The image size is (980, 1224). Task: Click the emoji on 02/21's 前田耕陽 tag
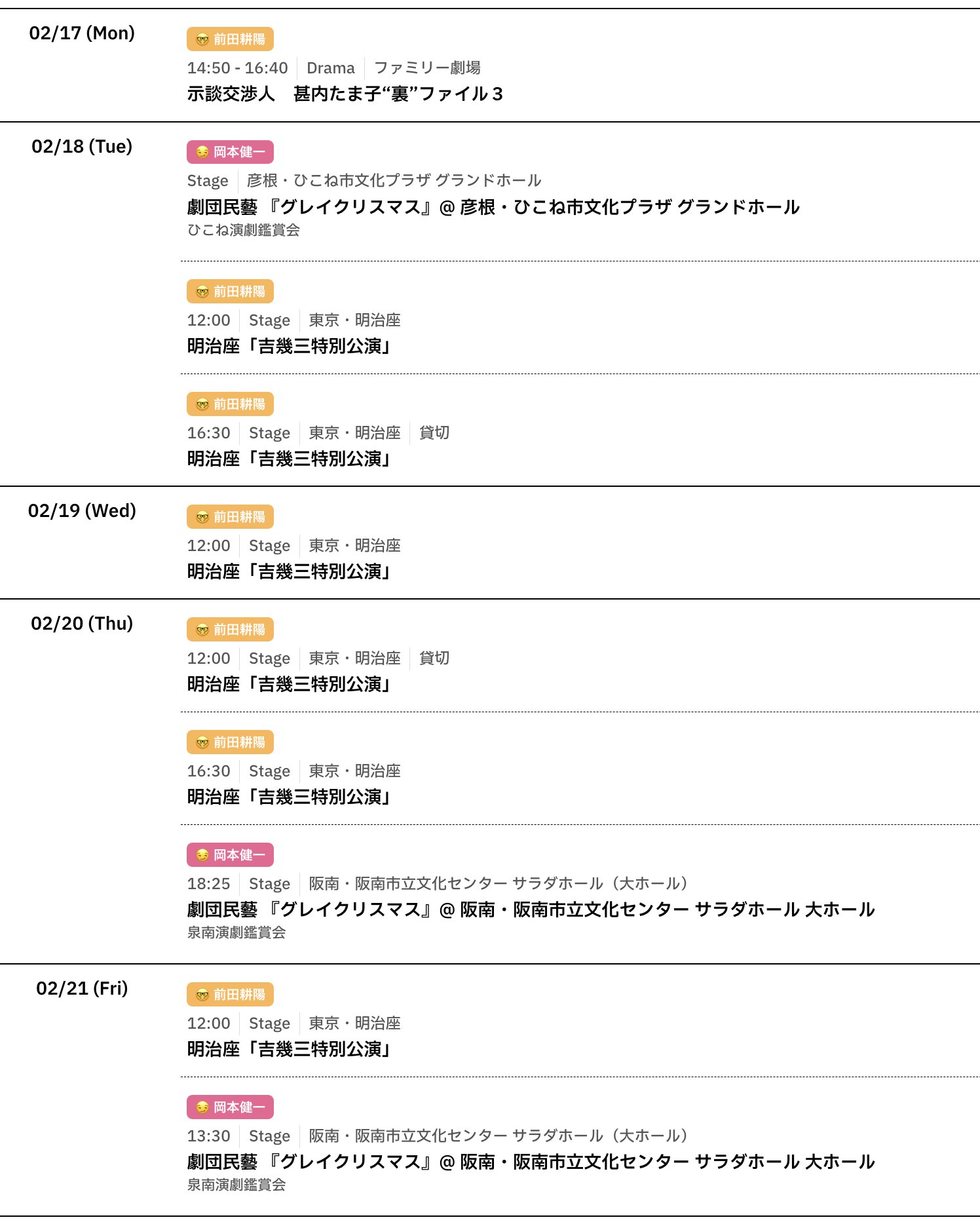point(202,995)
